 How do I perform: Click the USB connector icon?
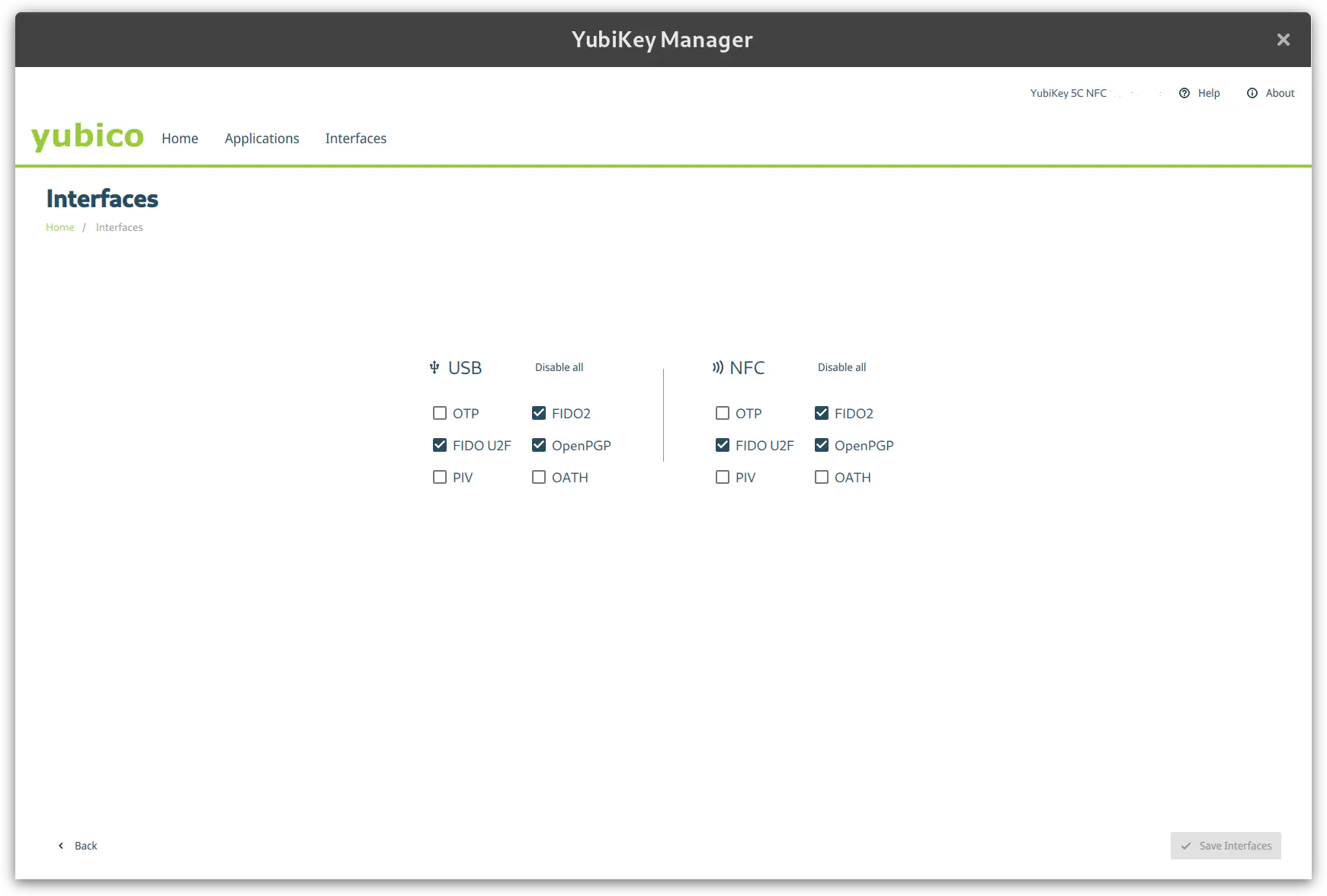coord(434,367)
